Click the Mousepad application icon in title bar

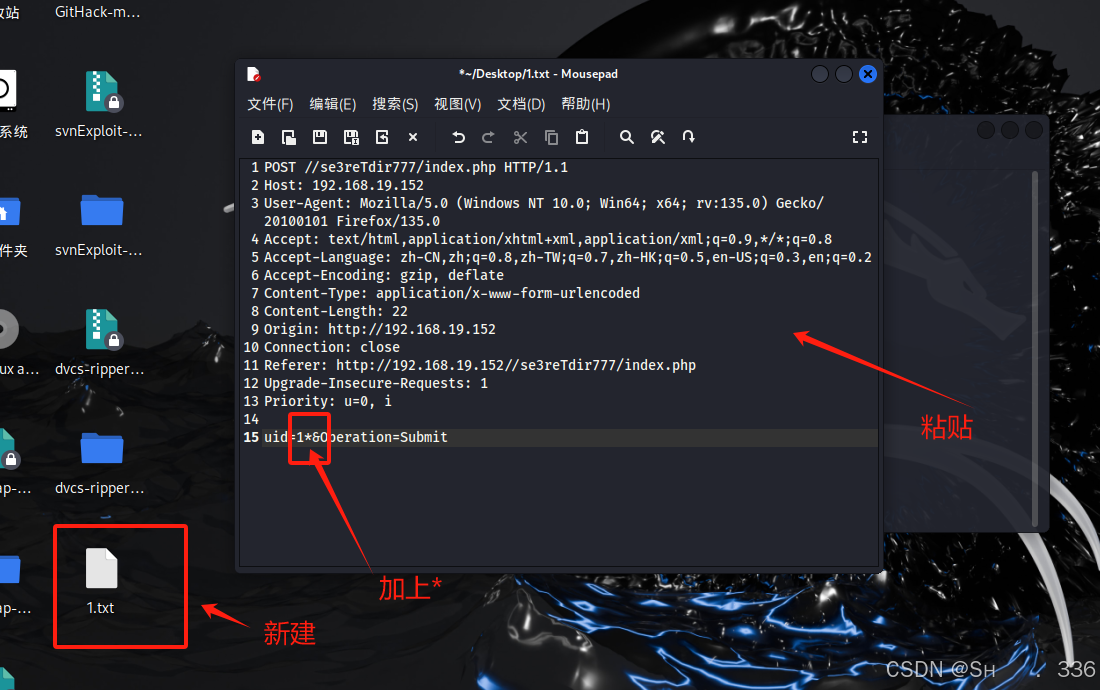254,74
